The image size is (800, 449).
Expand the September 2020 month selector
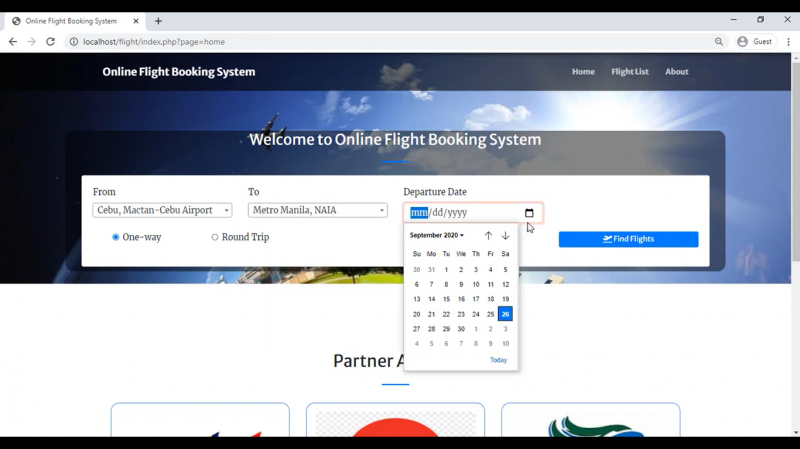pyautogui.click(x=437, y=235)
